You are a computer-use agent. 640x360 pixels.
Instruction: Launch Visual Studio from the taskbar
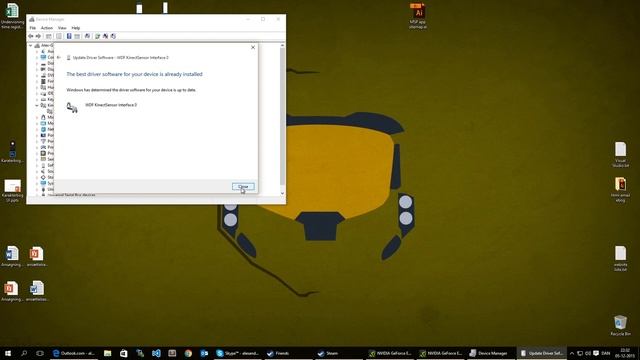pyautogui.click(x=156, y=353)
